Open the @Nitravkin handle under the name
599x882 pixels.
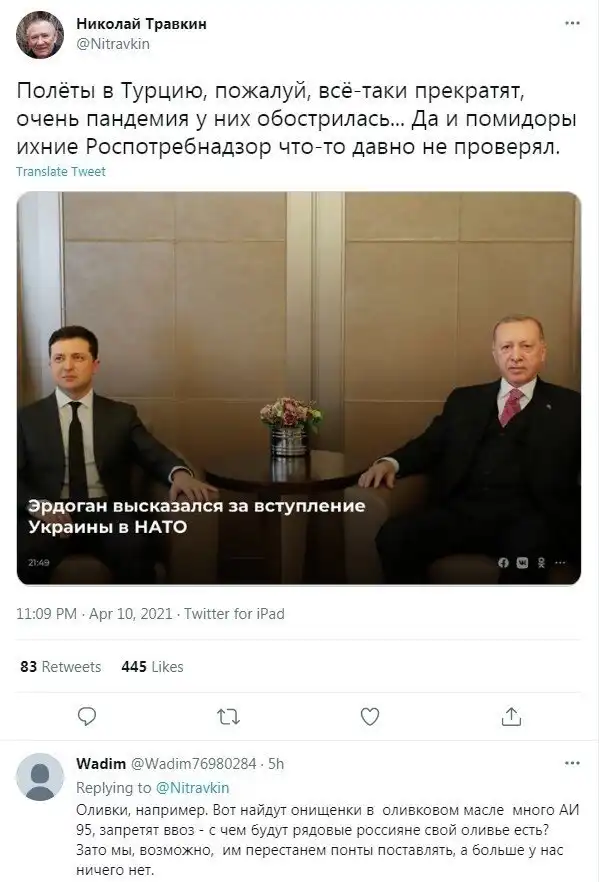pyautogui.click(x=113, y=44)
